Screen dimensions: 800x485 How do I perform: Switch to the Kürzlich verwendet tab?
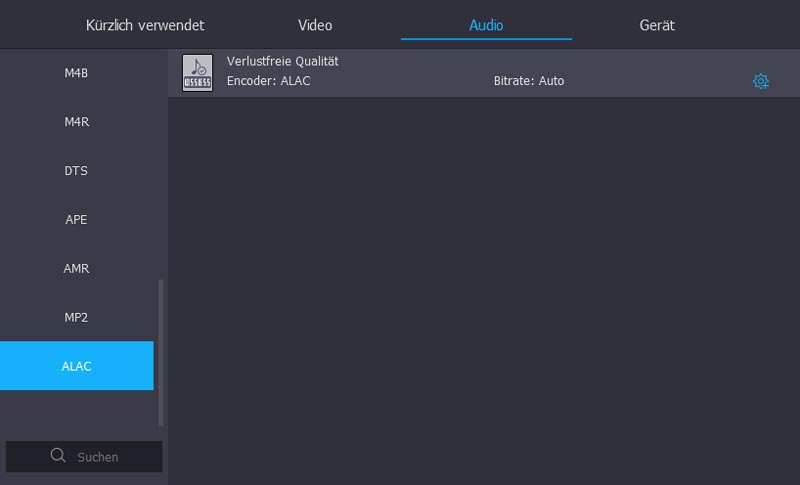[145, 25]
